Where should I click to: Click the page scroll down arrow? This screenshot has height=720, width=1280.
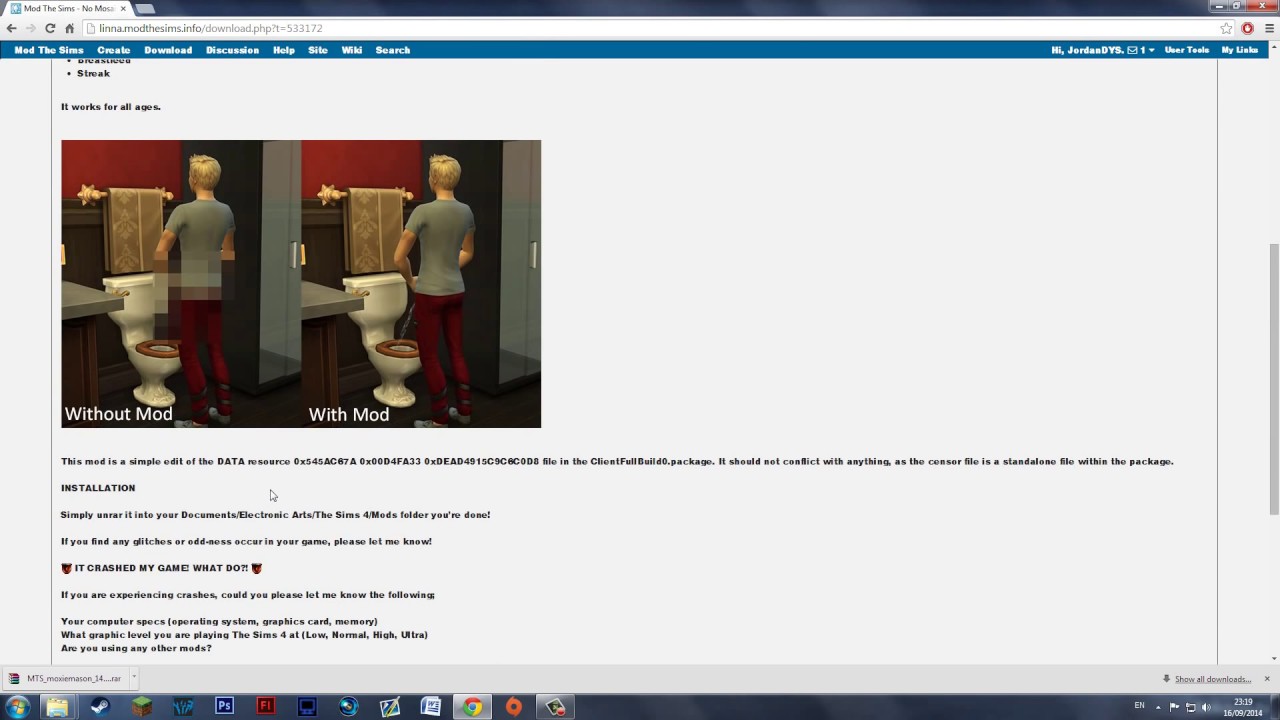(x=1273, y=658)
